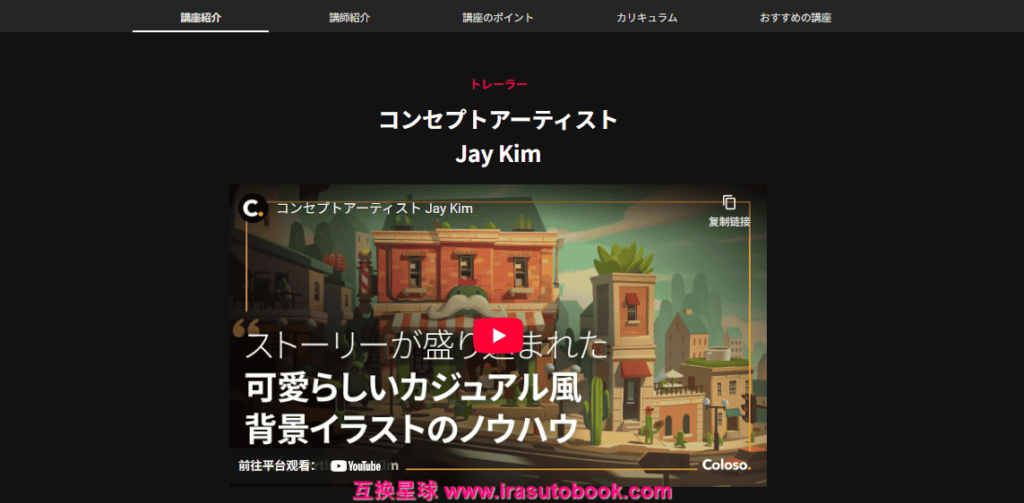Click the Jay Kim heading below title
1024x503 pixels.
click(498, 154)
